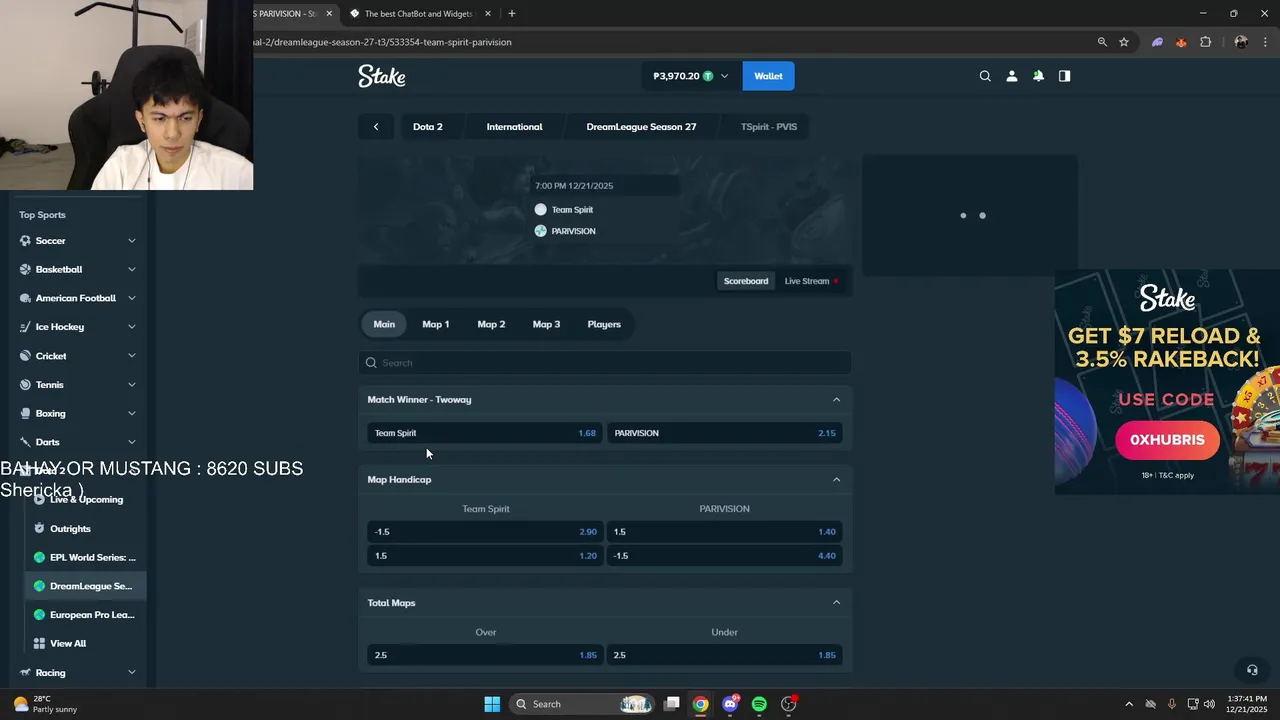Open live support headset icon
1280x720 pixels.
click(x=1251, y=670)
